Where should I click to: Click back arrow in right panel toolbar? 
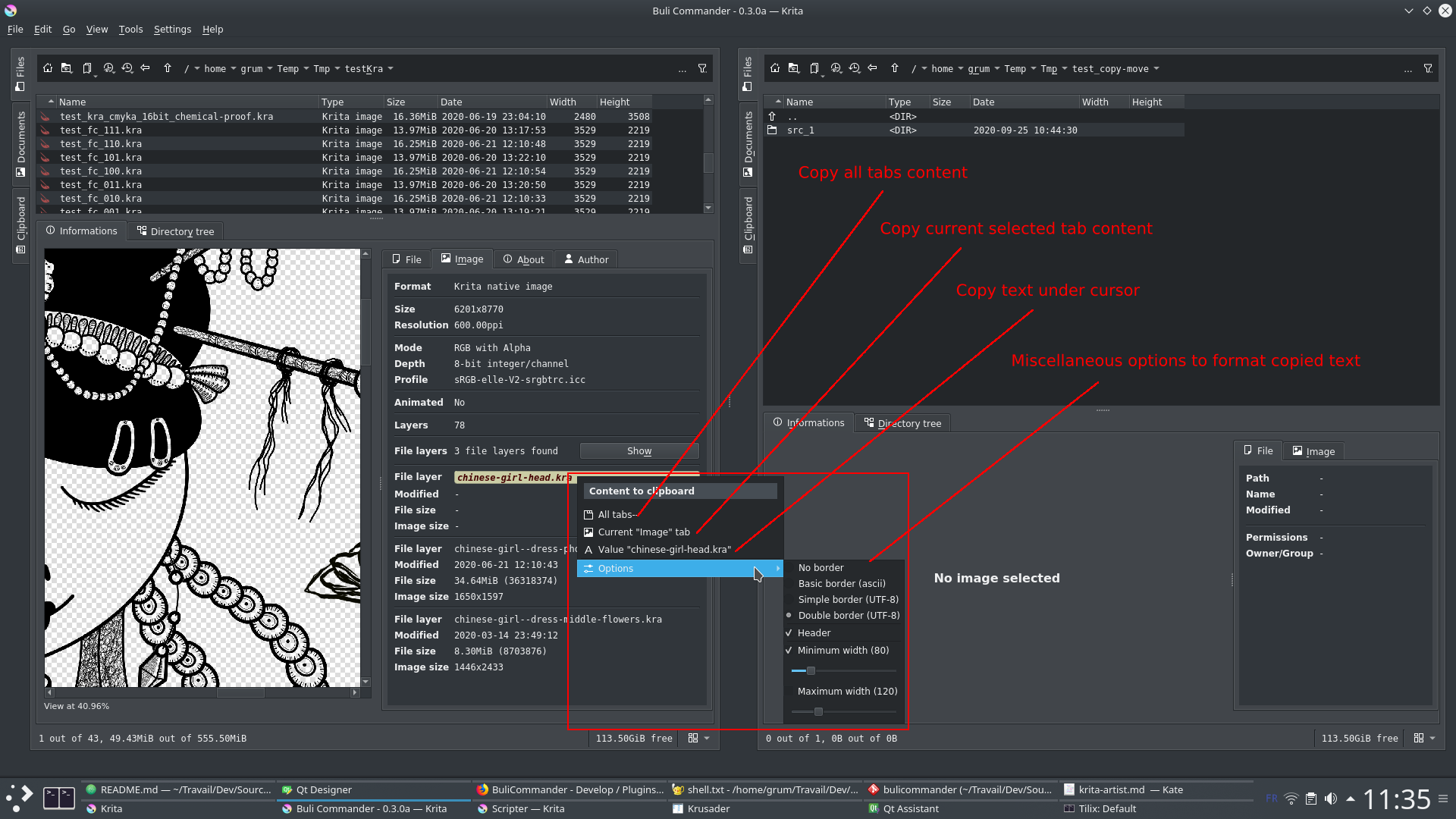point(873,68)
